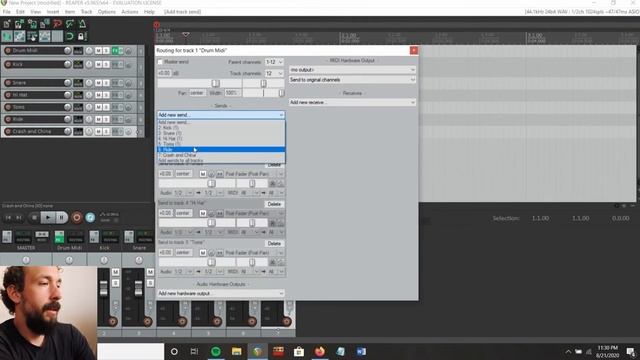Screen dimensions: 640x360
Task: Open the Actions menu
Action: (x=130, y=12)
